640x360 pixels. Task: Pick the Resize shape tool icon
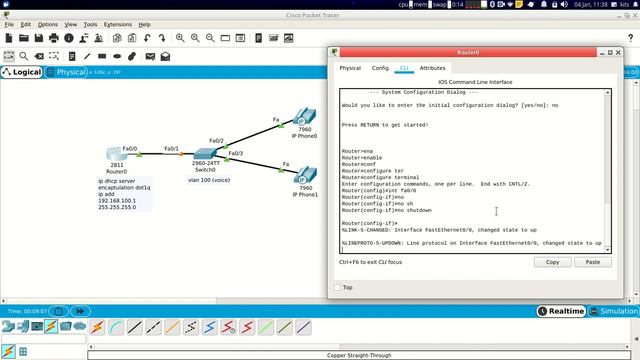click(x=53, y=56)
